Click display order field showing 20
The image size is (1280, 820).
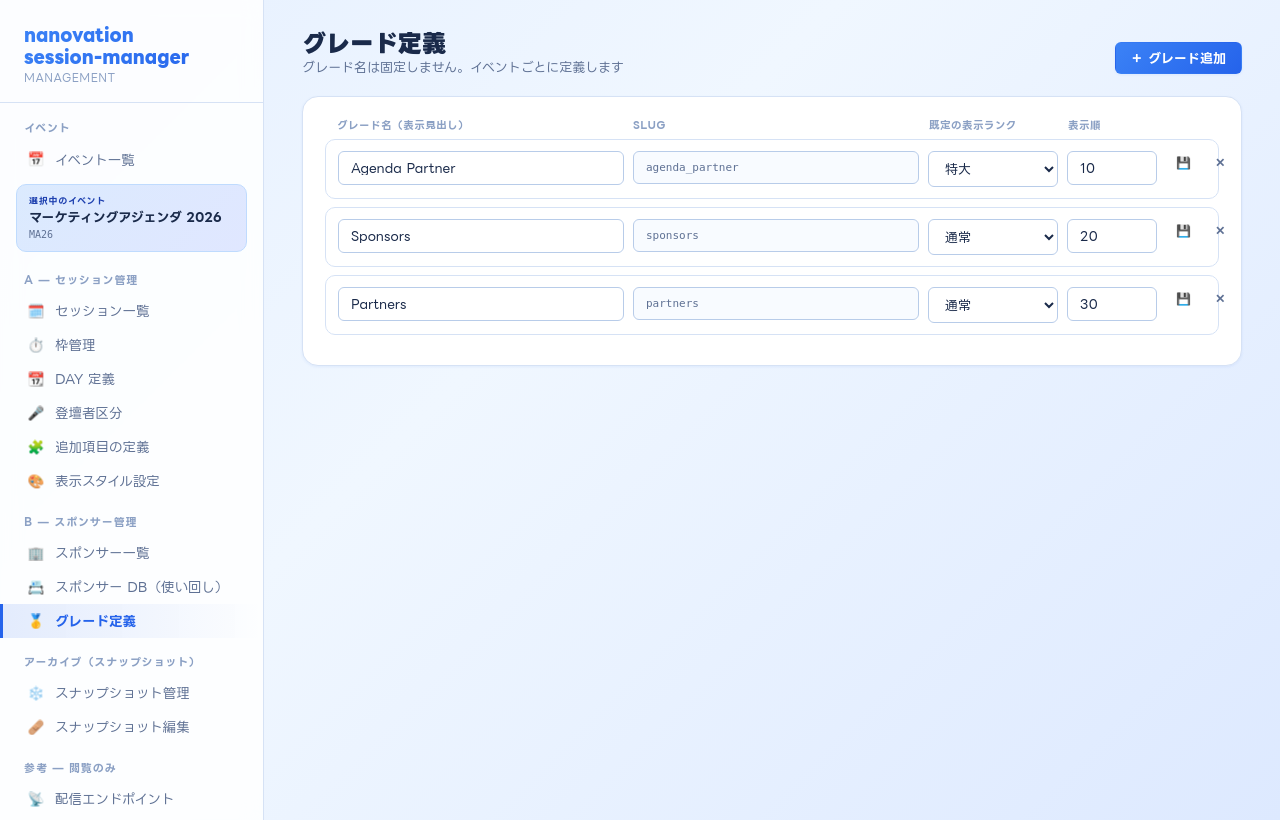tap(1112, 236)
